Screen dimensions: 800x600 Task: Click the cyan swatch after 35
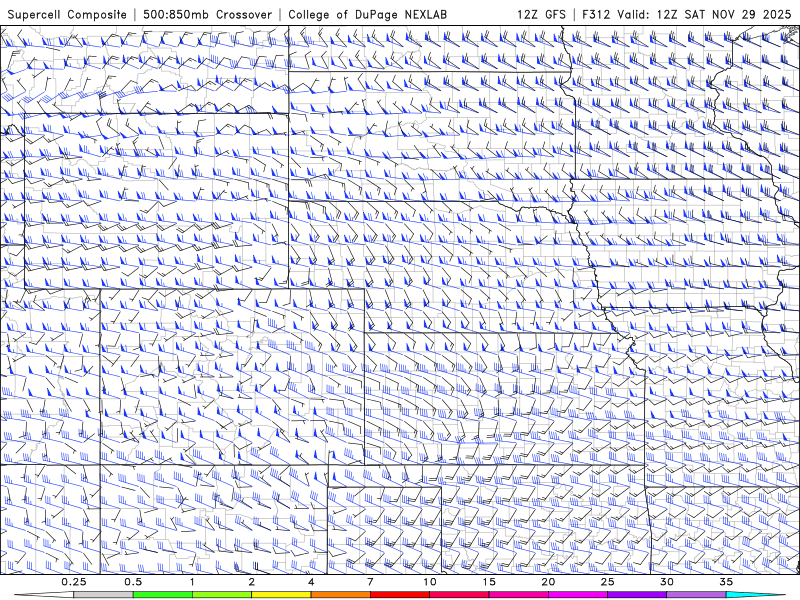(755, 595)
